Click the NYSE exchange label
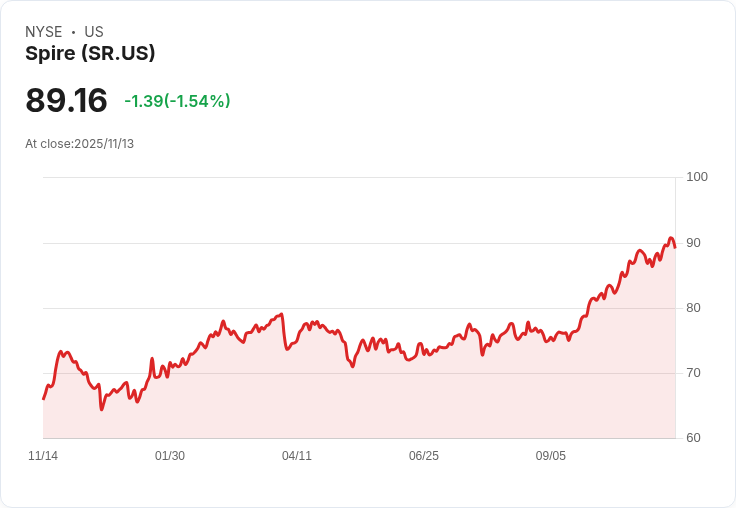 coord(44,32)
